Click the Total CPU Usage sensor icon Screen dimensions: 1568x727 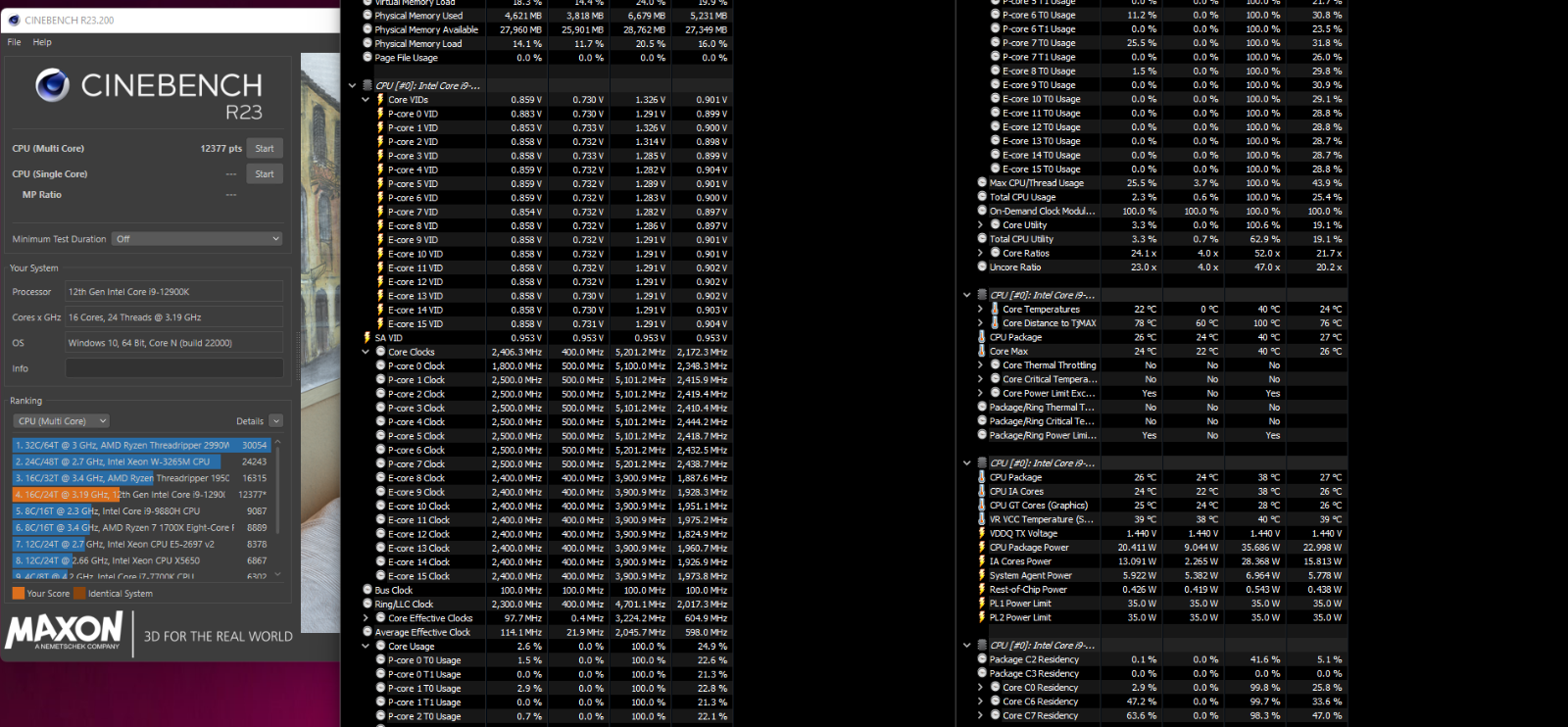click(x=982, y=197)
